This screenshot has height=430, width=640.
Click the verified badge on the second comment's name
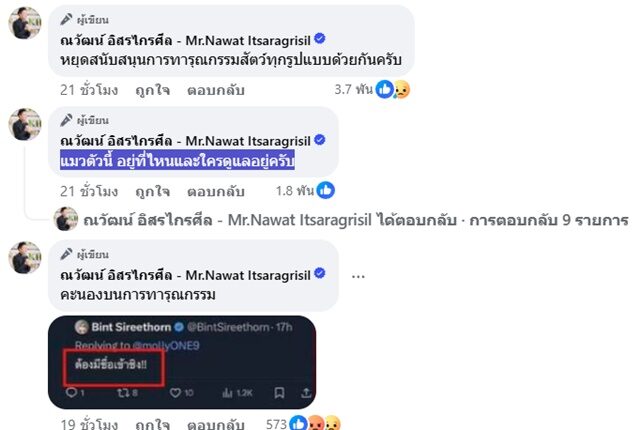click(320, 140)
